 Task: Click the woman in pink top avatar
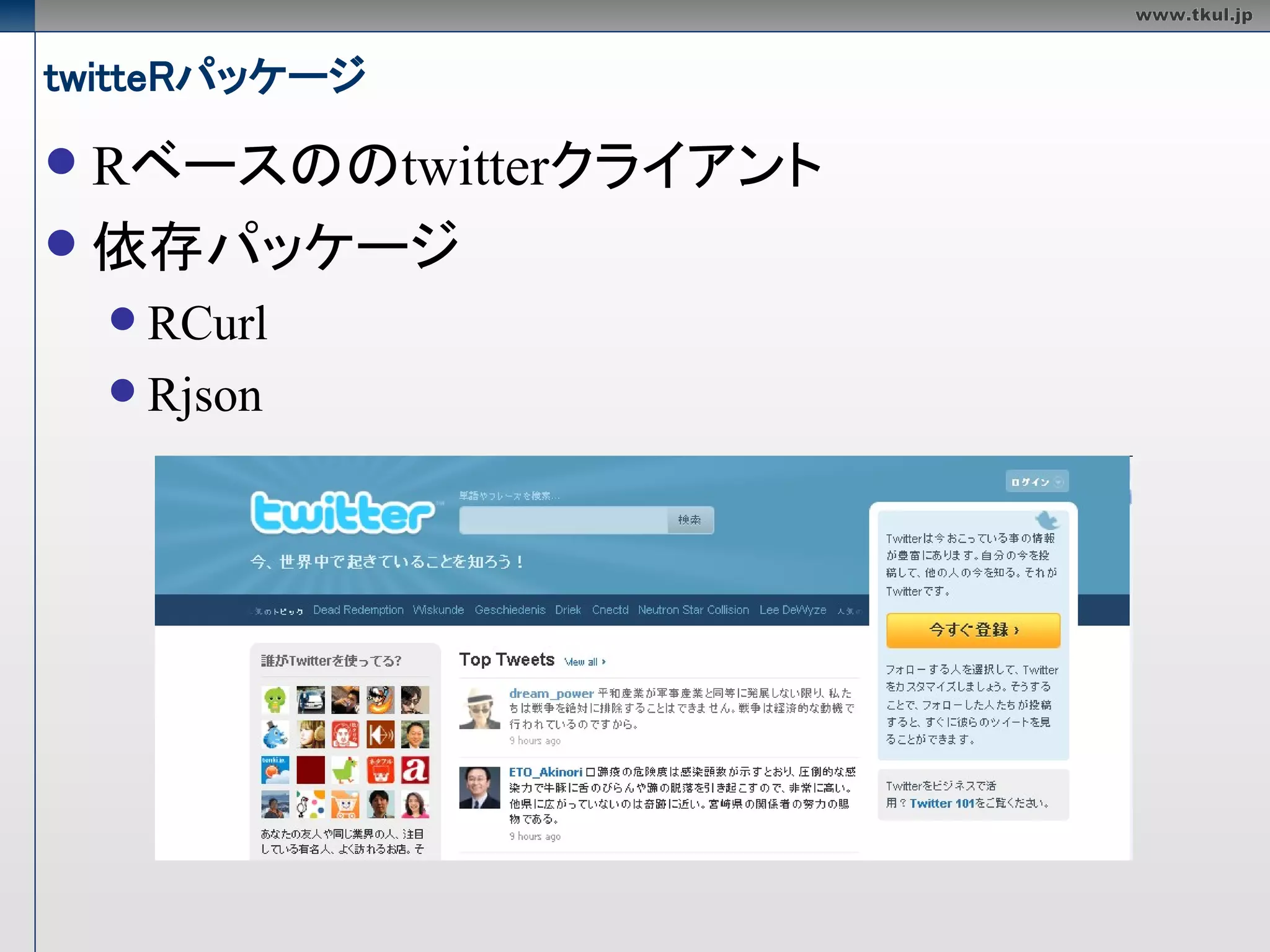[x=415, y=804]
